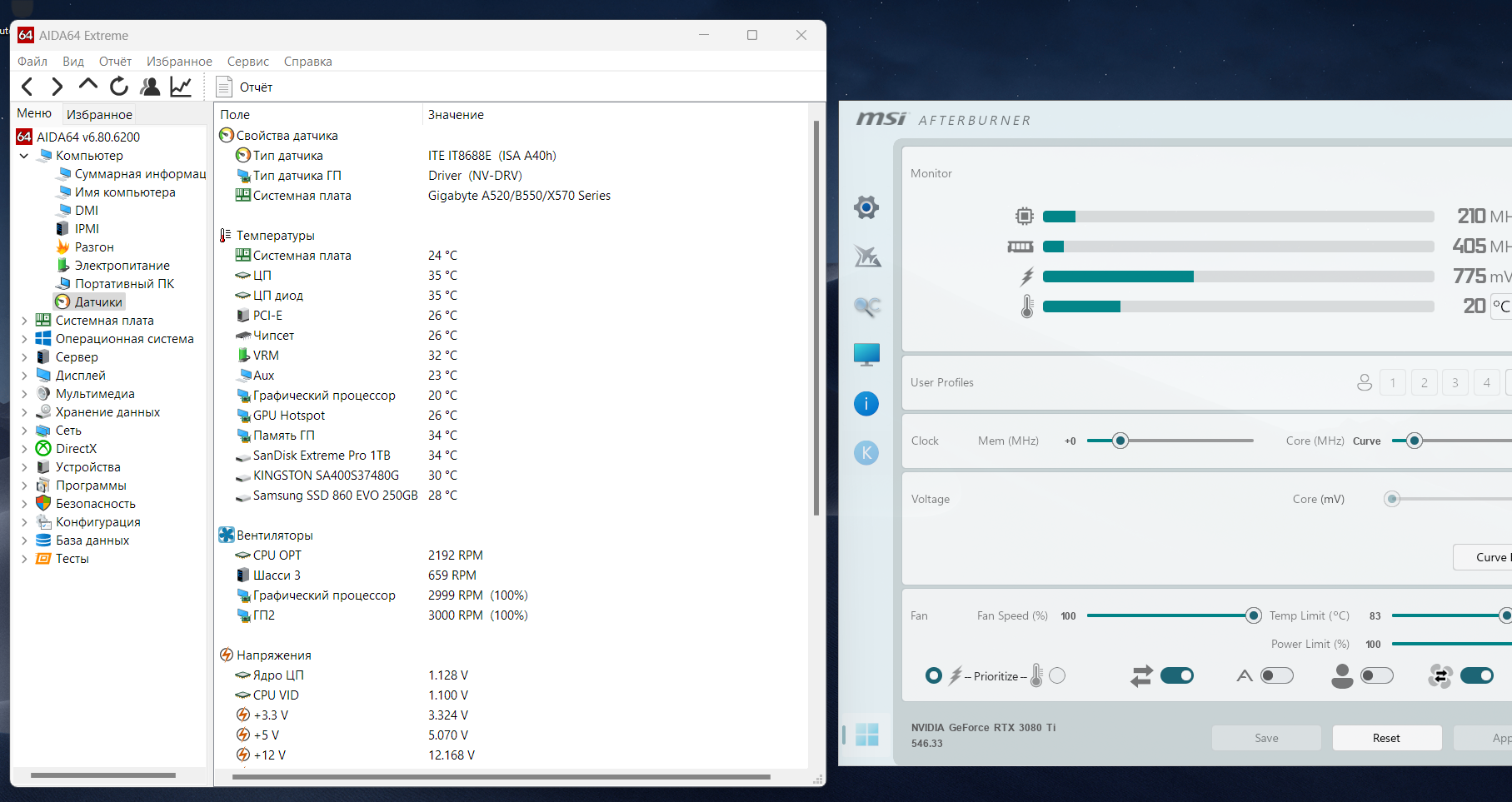Expand the DirectX tree node
Image resolution: width=1512 pixels, height=802 pixels.
(x=24, y=449)
